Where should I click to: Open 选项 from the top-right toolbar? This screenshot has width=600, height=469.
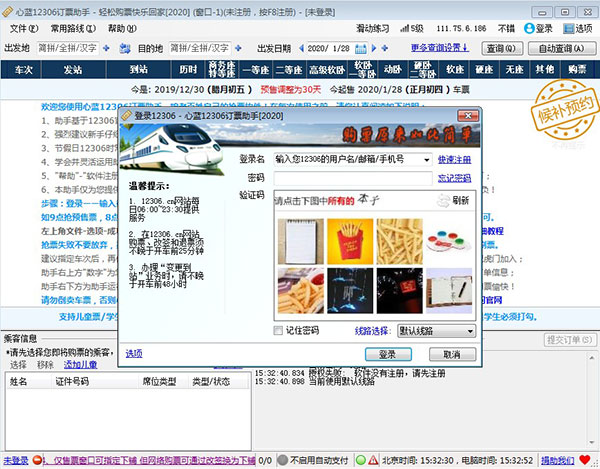[x=578, y=29]
